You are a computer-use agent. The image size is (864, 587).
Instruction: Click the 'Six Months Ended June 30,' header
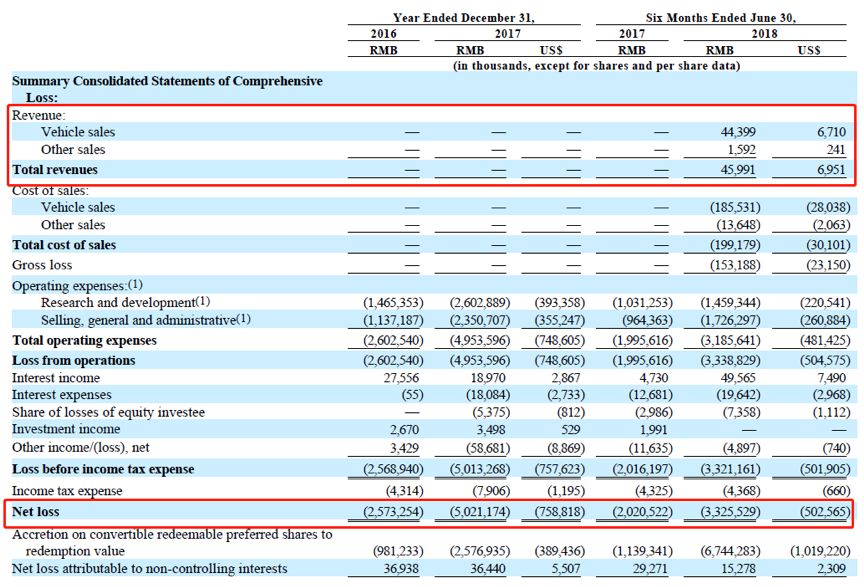(x=721, y=18)
